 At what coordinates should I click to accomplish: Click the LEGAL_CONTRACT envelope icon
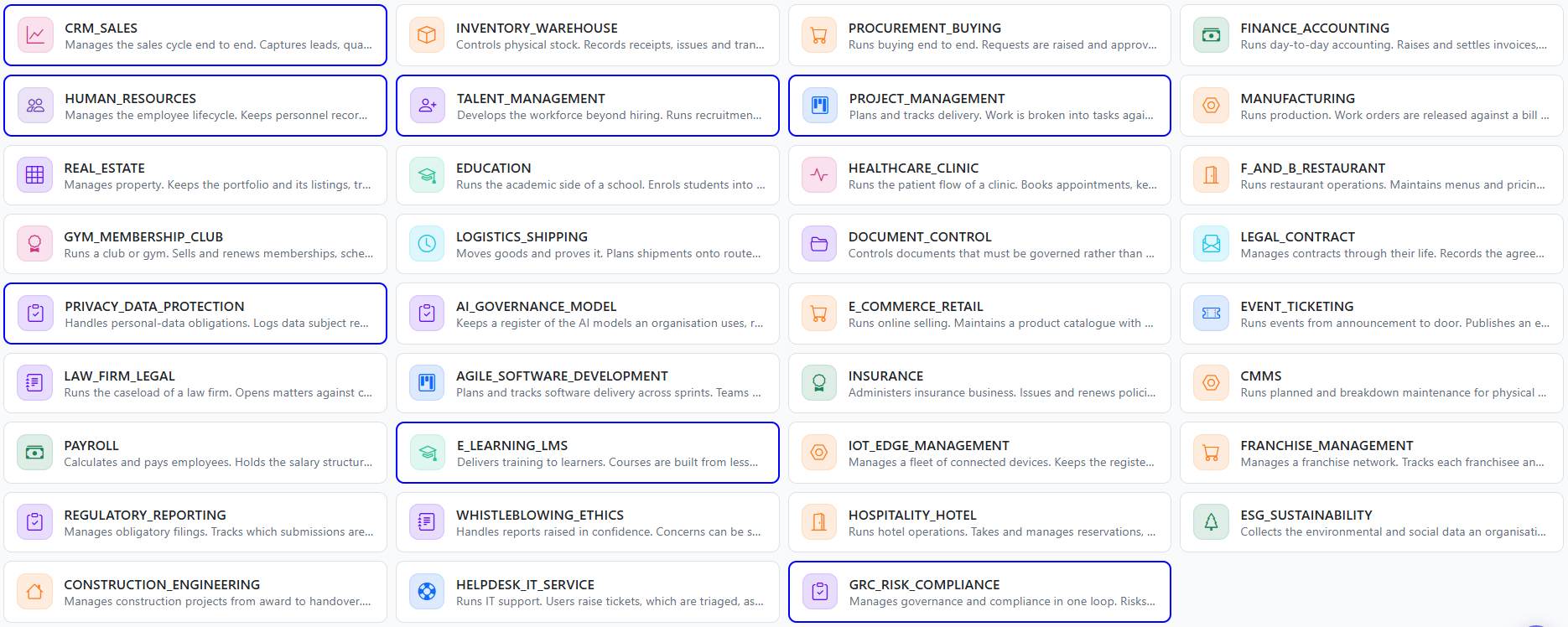(x=1211, y=244)
